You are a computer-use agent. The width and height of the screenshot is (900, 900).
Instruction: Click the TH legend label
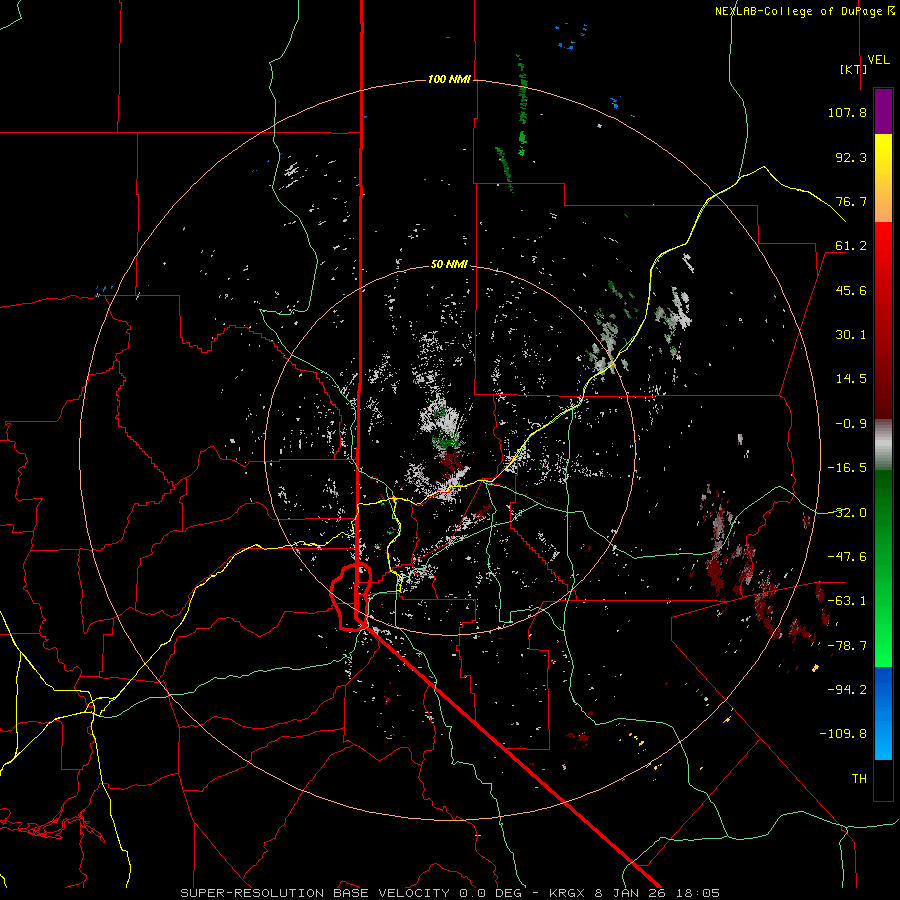tap(859, 779)
